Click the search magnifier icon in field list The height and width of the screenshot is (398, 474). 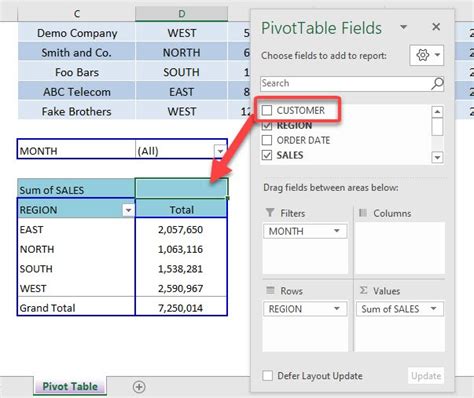(x=437, y=84)
